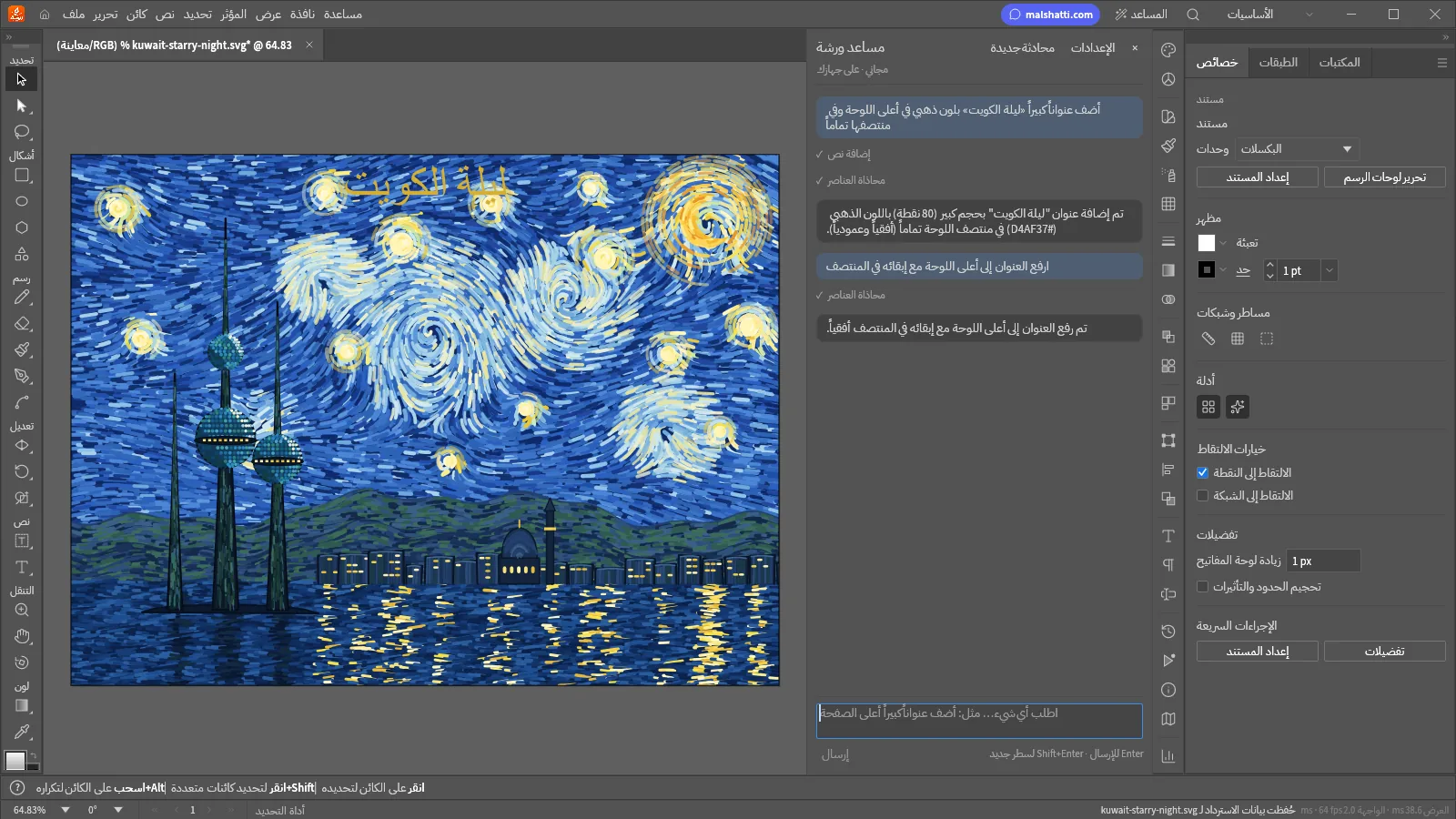The image size is (1456, 819).
Task: Open the Brushes panel icon
Action: (x=1168, y=146)
